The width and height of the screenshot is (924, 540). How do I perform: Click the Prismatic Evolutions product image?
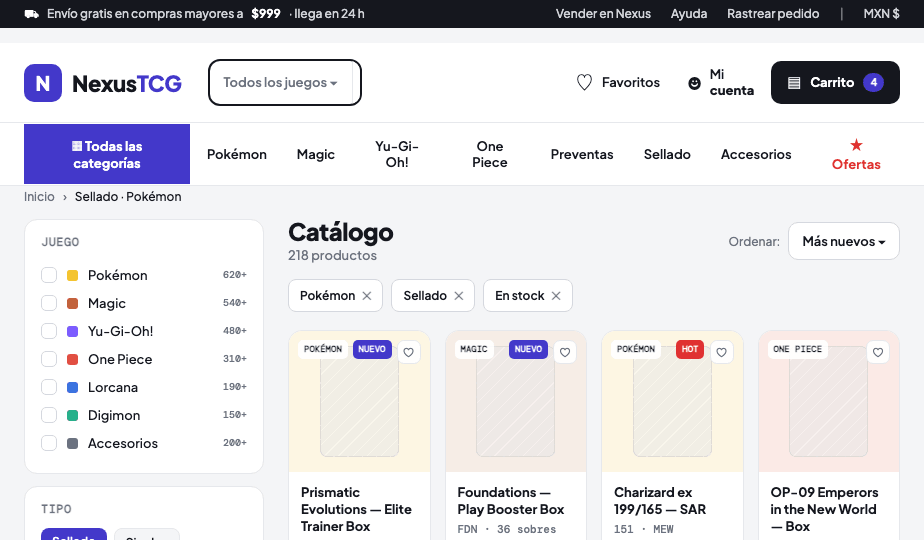click(x=359, y=401)
